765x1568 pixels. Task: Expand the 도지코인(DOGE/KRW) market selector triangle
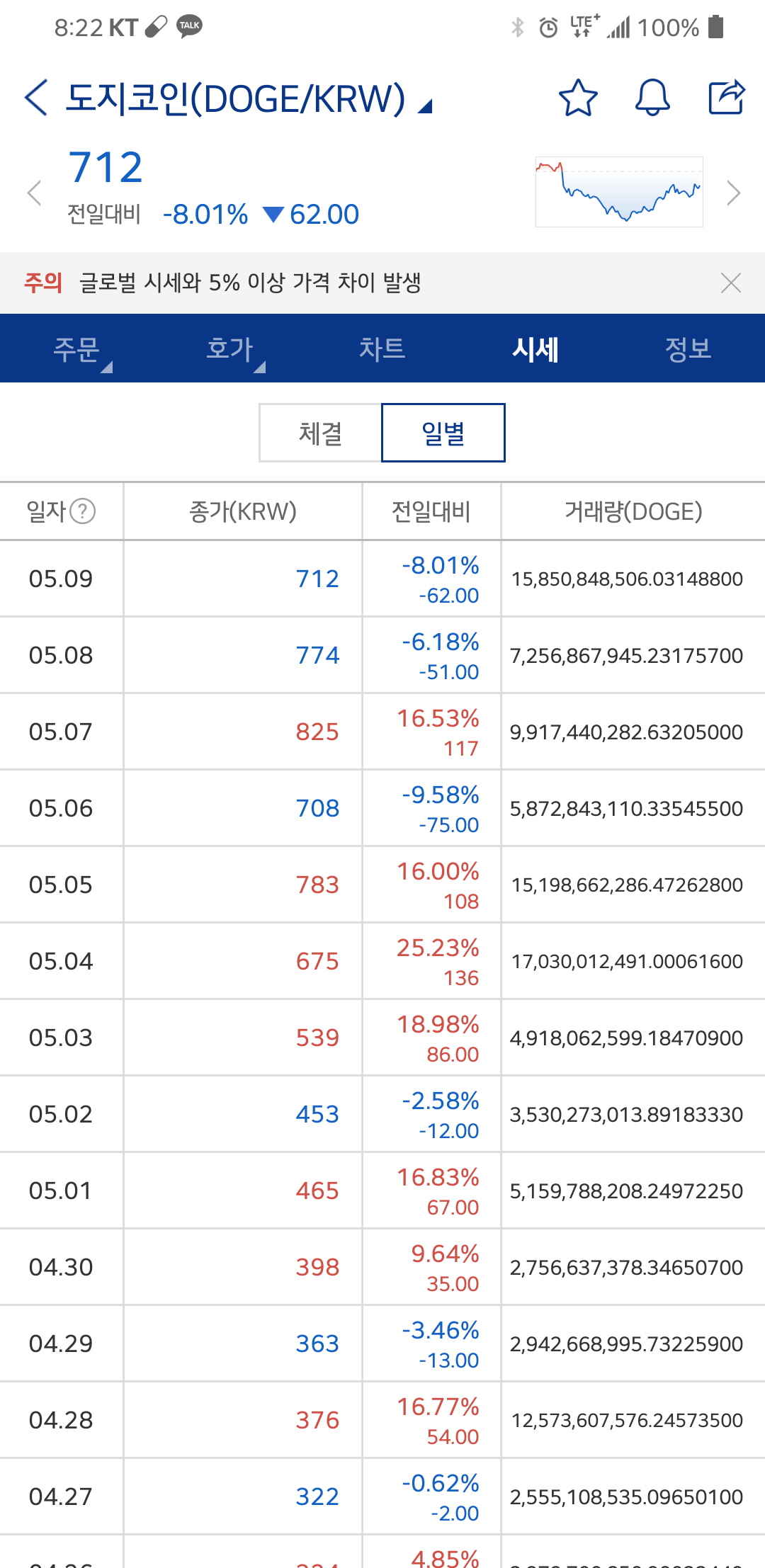[x=425, y=107]
